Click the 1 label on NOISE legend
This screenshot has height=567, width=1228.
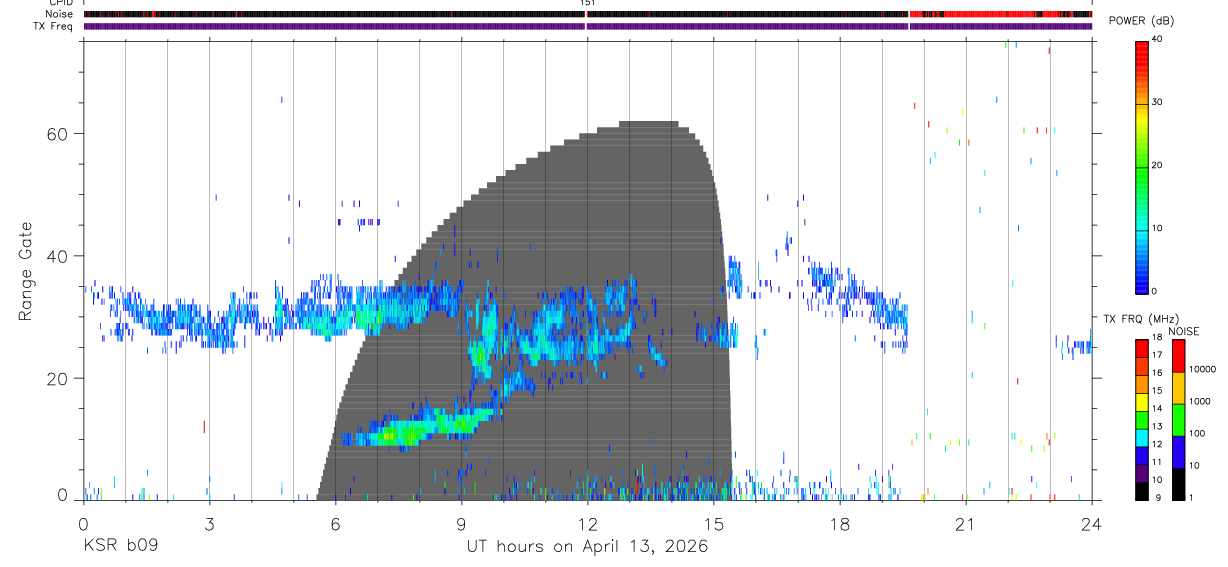[1192, 497]
